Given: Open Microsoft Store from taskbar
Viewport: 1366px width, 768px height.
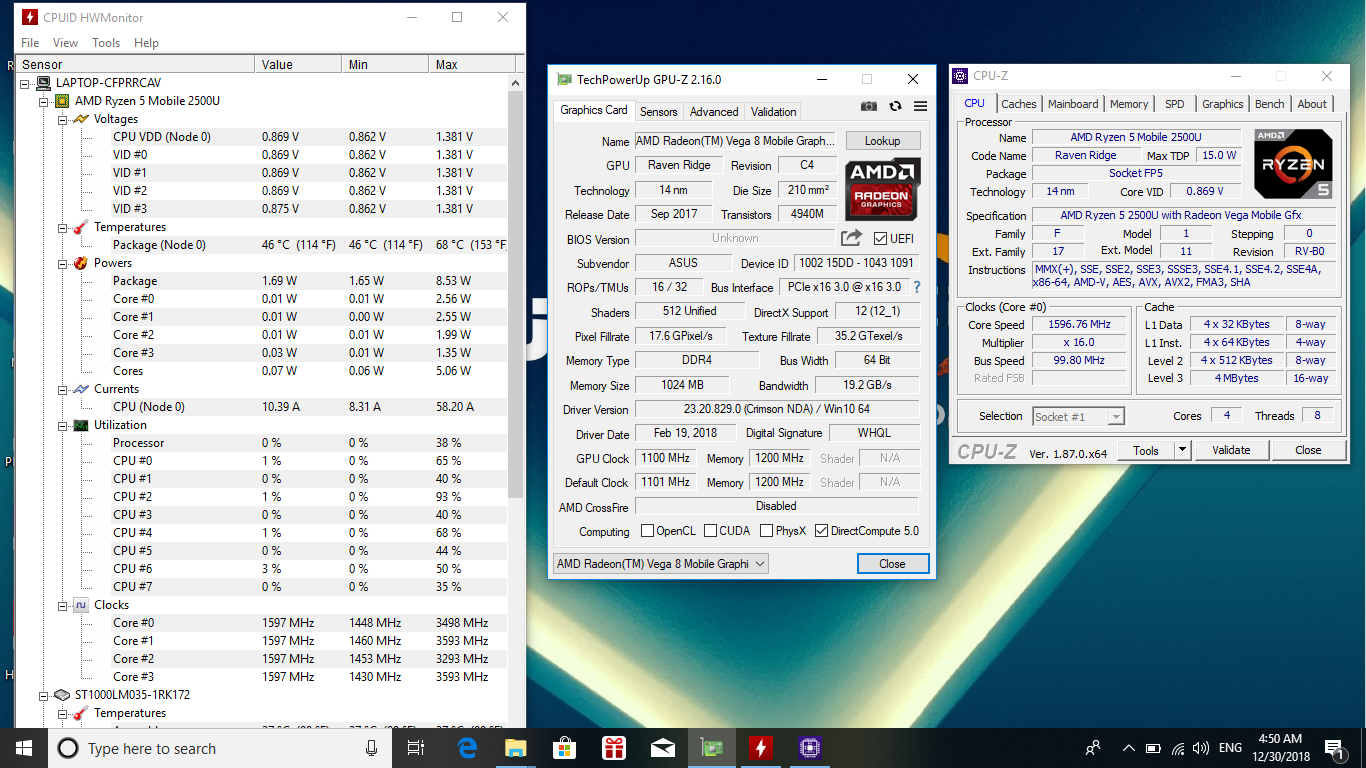Looking at the screenshot, I should (x=564, y=748).
